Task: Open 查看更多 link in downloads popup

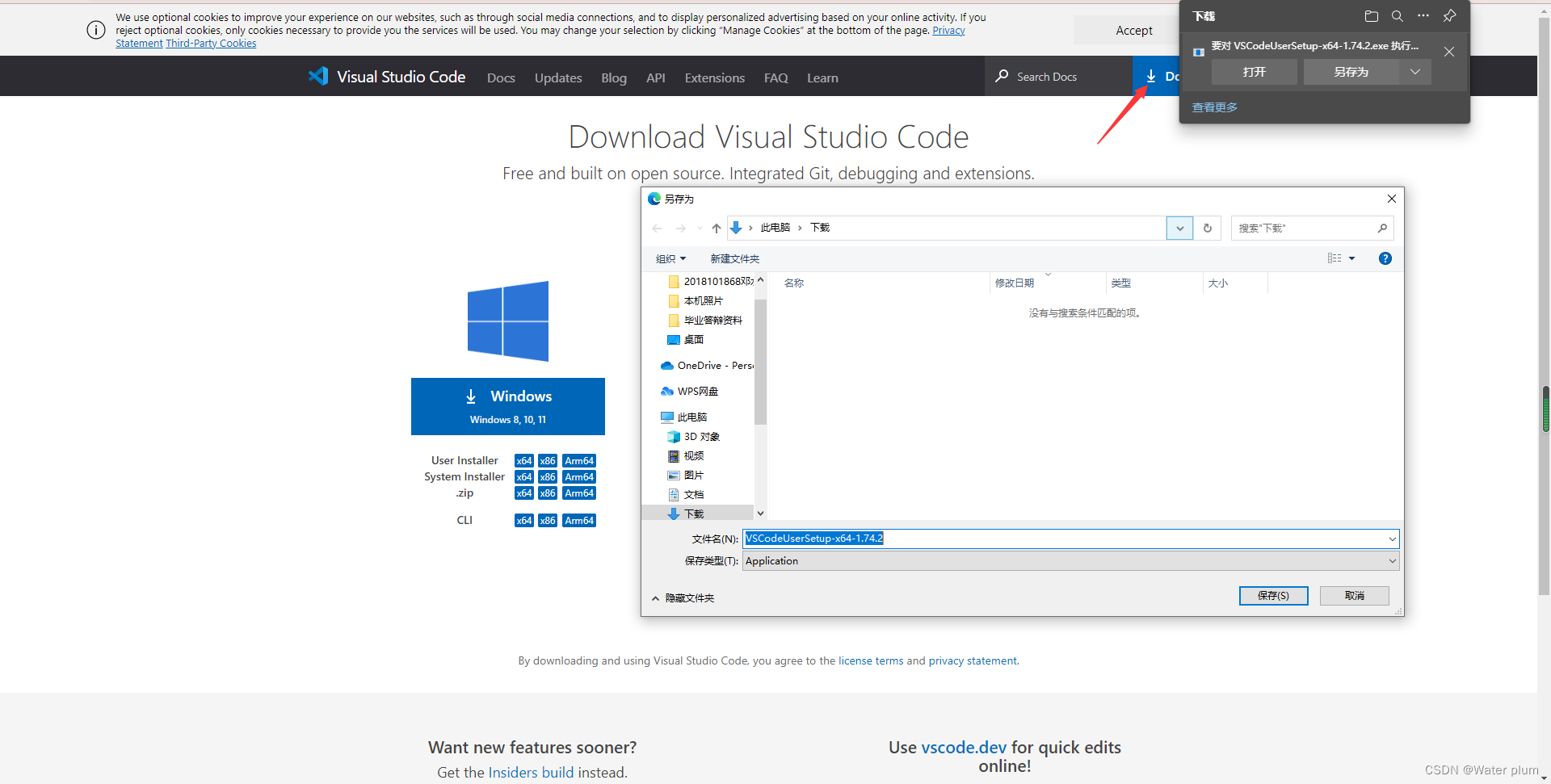Action: click(x=1215, y=107)
